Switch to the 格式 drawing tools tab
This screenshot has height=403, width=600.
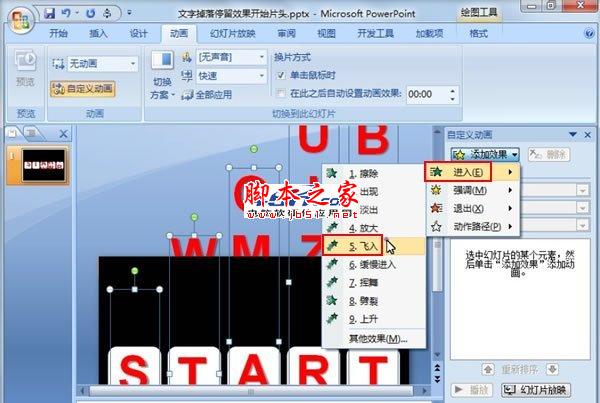(478, 34)
